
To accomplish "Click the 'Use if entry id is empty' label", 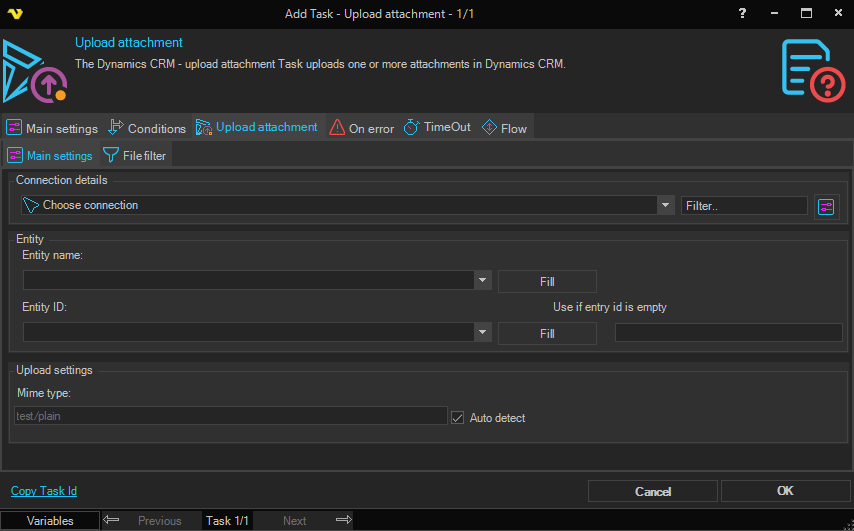I will click(x=609, y=307).
